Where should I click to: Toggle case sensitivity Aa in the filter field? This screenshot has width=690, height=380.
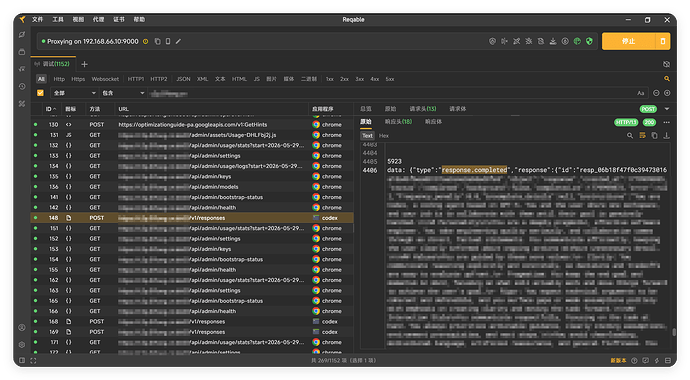click(x=640, y=93)
